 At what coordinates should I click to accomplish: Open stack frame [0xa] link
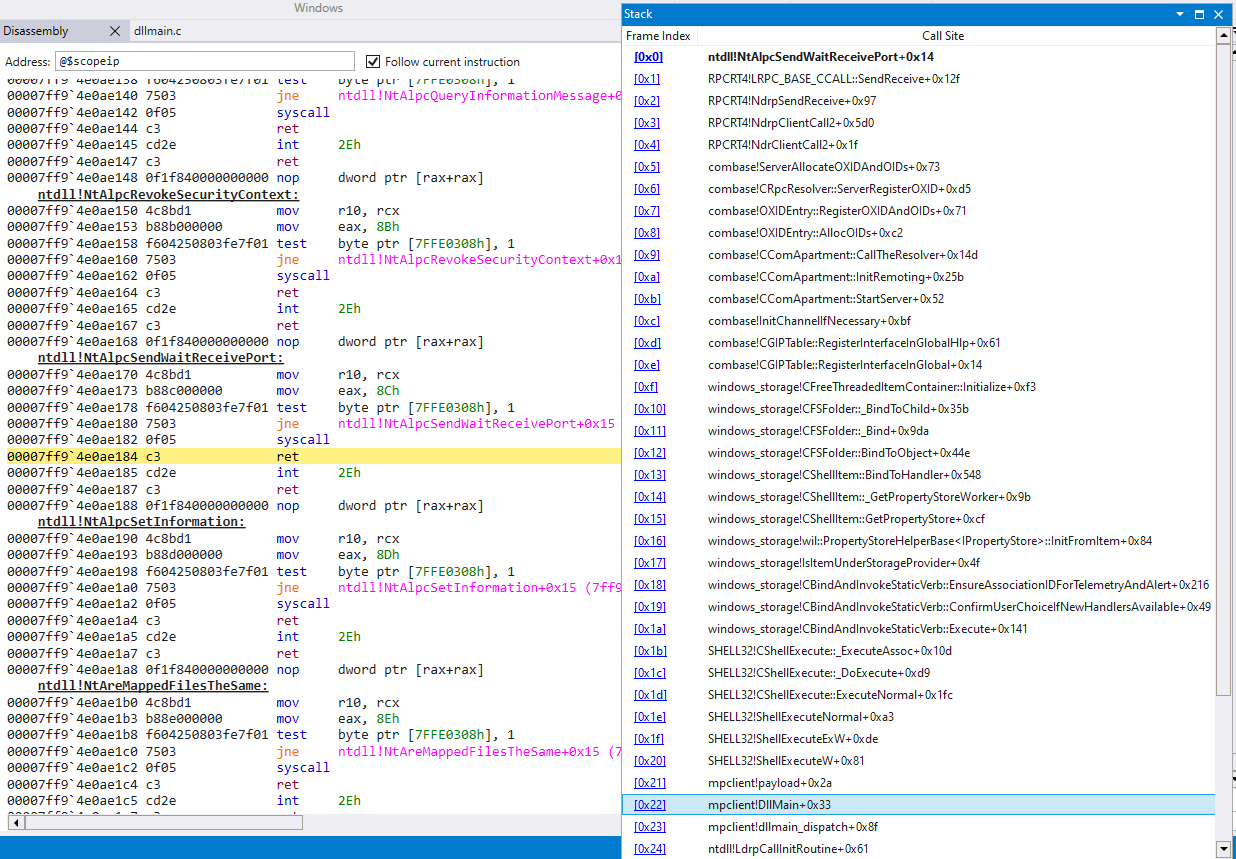coord(647,277)
